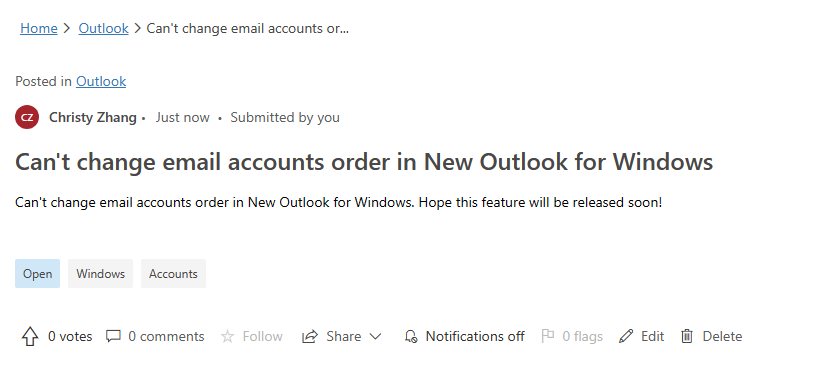This screenshot has width=831, height=372.
Task: Select the Windows tag
Action: [x=100, y=273]
